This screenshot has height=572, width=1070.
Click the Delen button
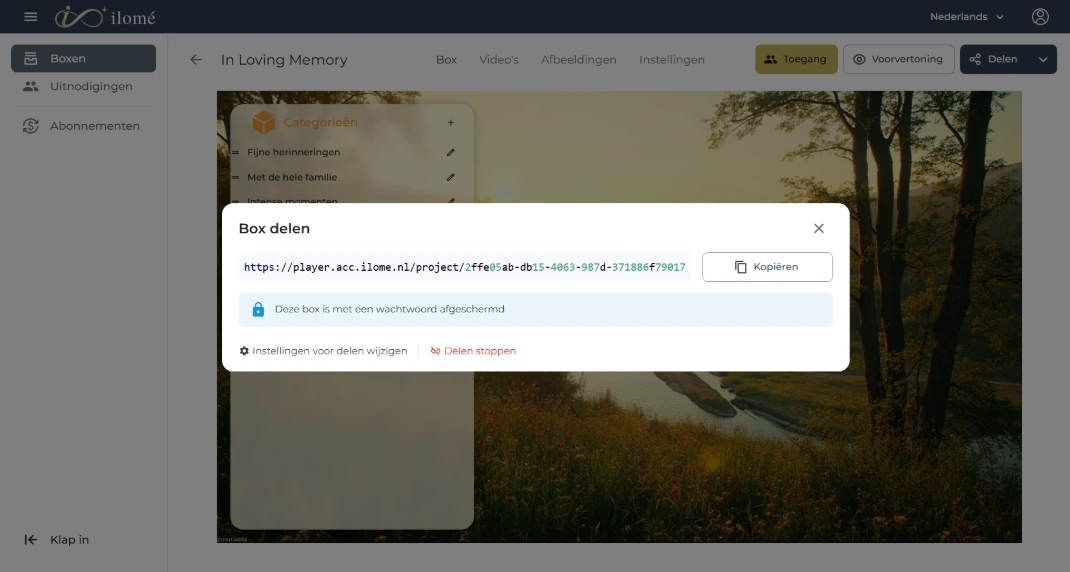coord(994,59)
